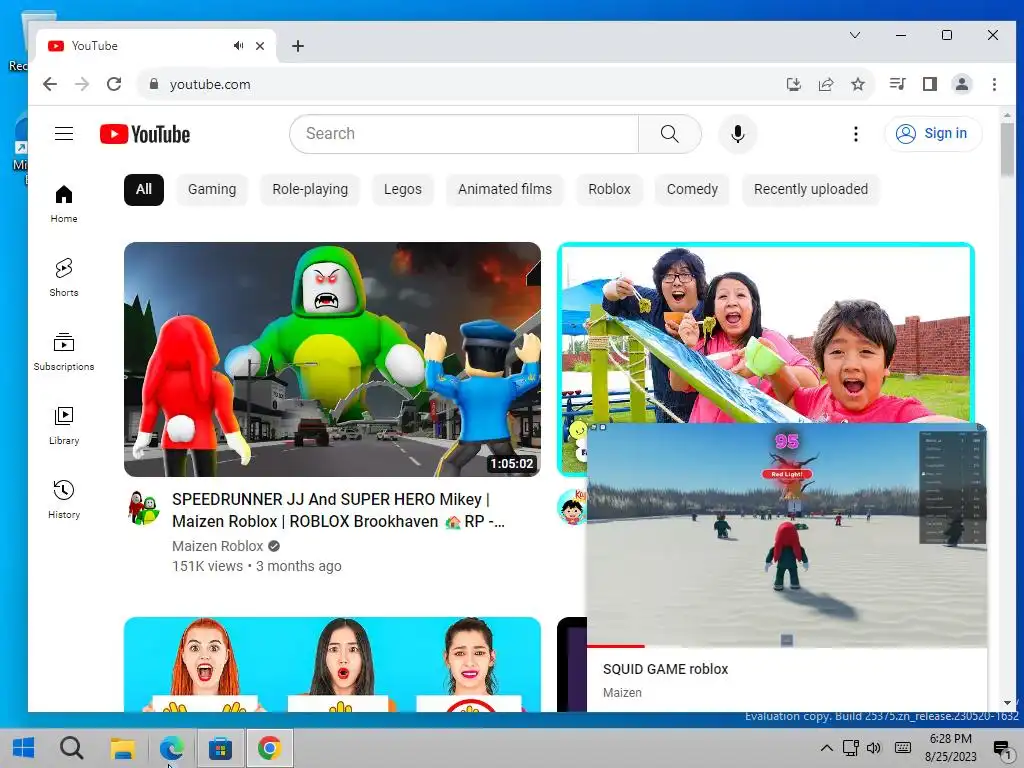
Task: Launch Microsoft Edge from taskbar
Action: pos(171,748)
